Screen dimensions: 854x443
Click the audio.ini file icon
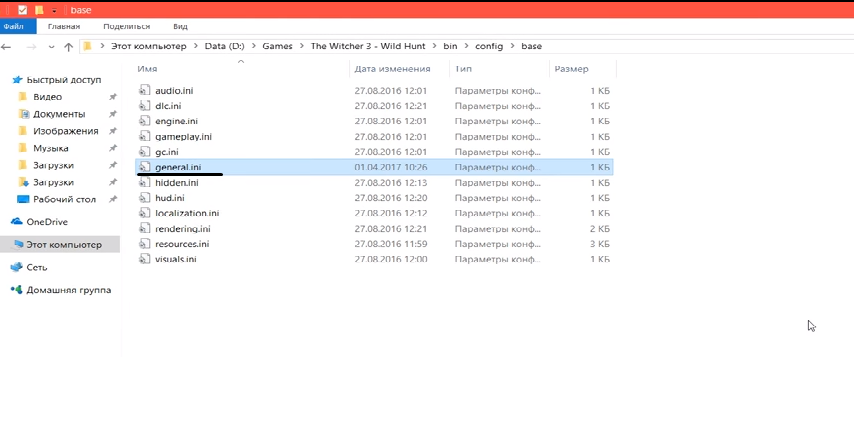click(144, 91)
